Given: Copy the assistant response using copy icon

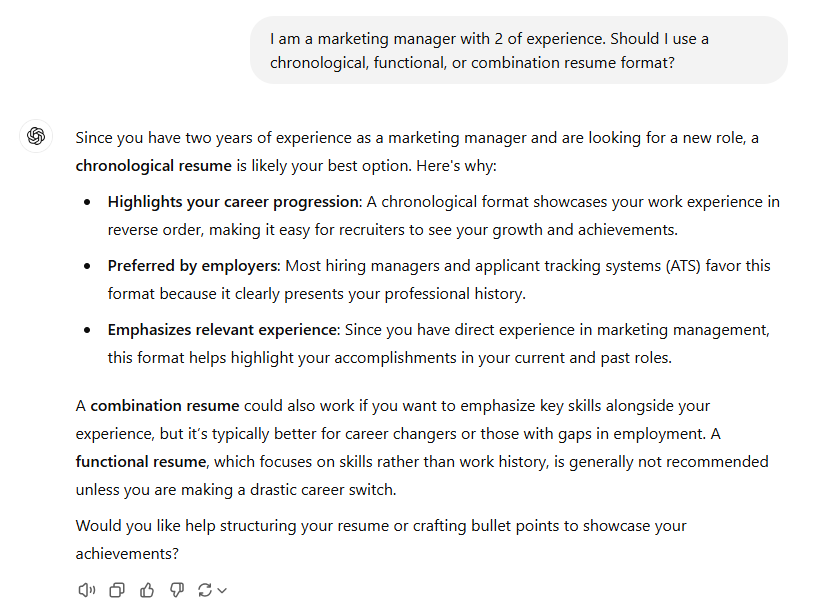Looking at the screenshot, I should coord(117,590).
